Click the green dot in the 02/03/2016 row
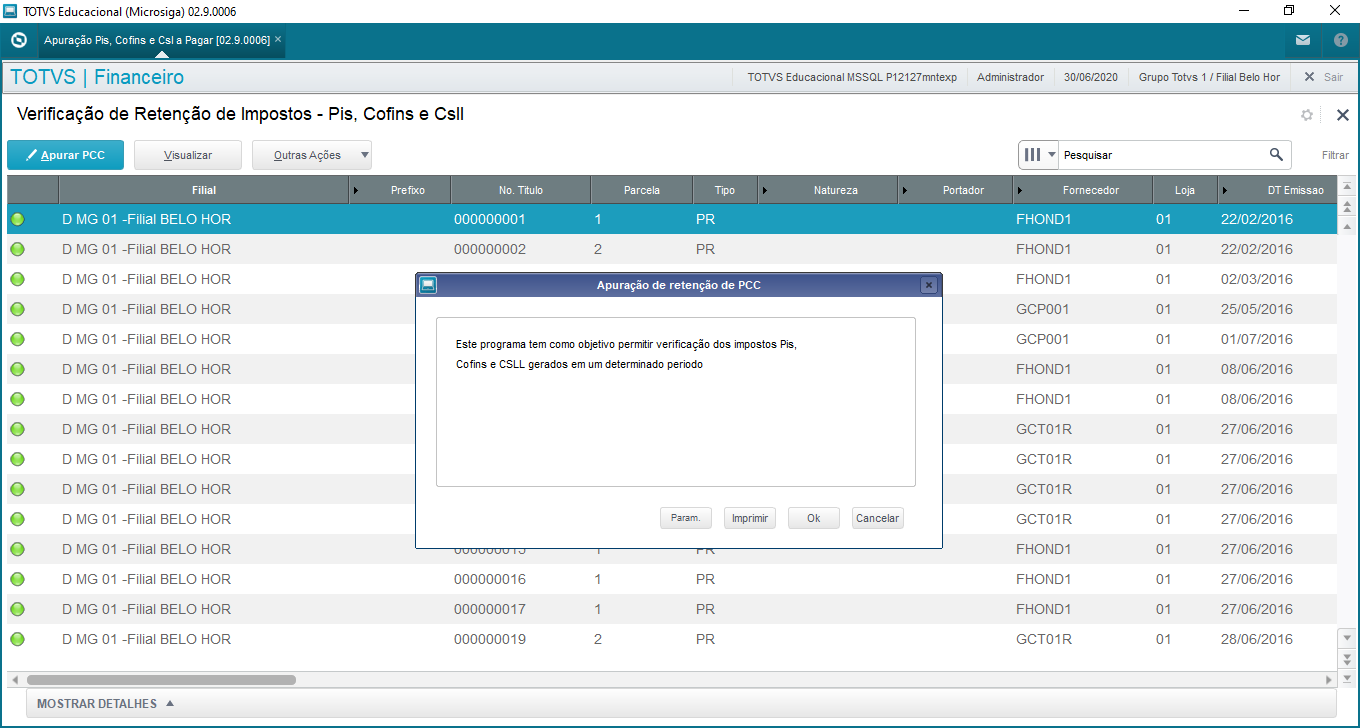The image size is (1360, 728). tap(18, 279)
